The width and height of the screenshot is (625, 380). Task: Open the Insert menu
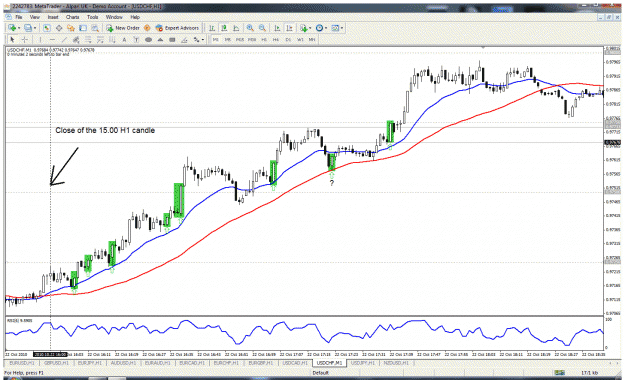click(x=53, y=17)
